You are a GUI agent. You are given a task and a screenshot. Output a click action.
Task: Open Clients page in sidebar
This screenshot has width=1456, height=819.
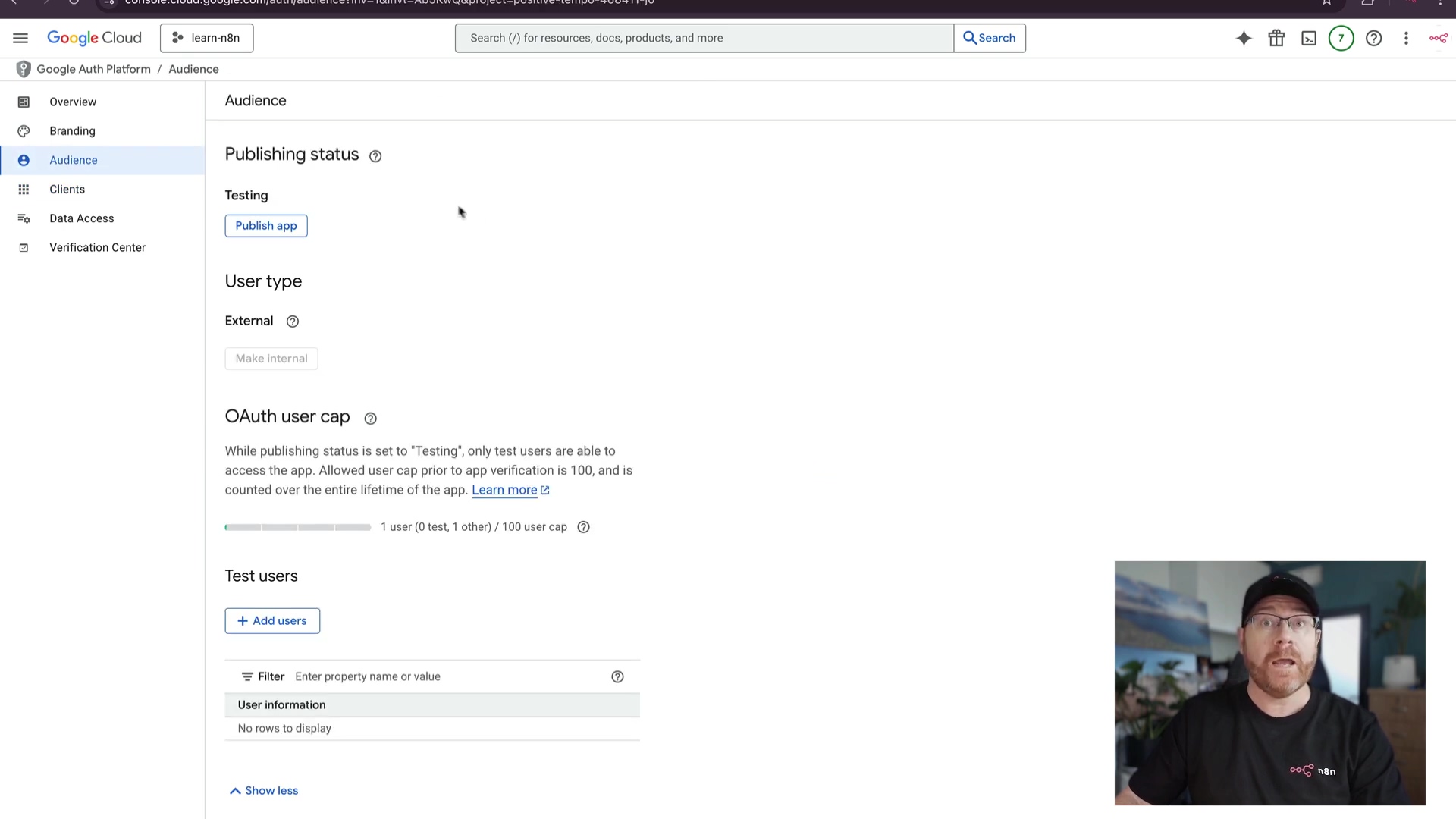[x=67, y=190]
